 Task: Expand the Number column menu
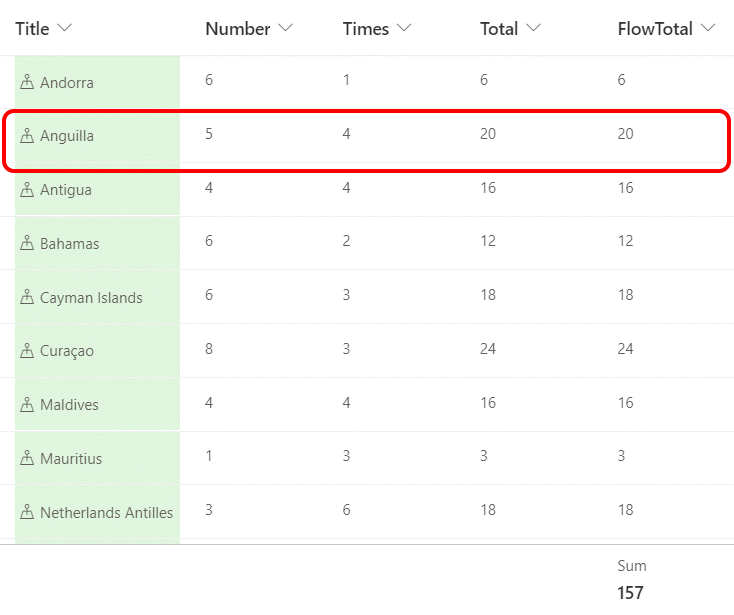pyautogui.click(x=286, y=29)
